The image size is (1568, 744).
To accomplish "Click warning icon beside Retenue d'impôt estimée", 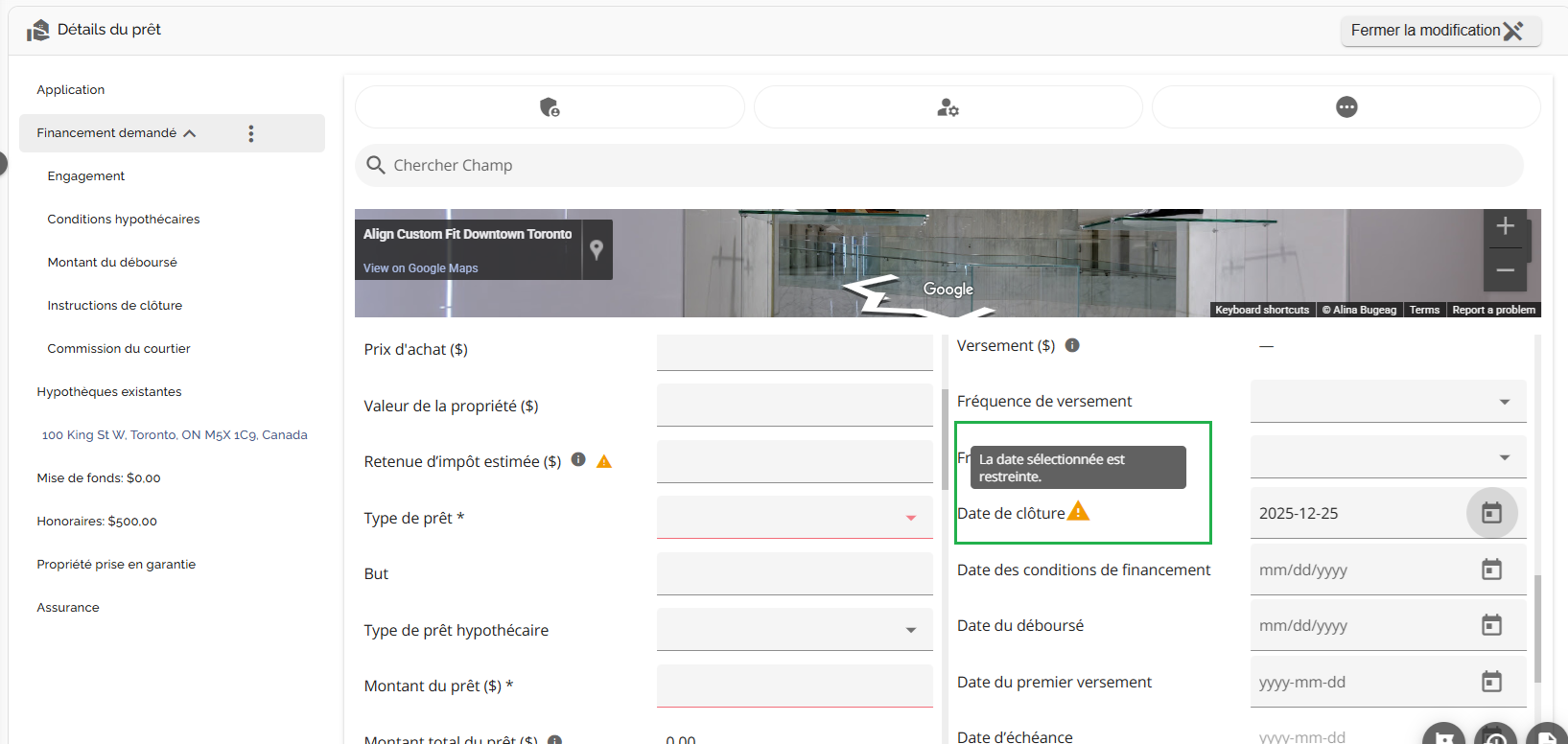I will click(x=604, y=461).
